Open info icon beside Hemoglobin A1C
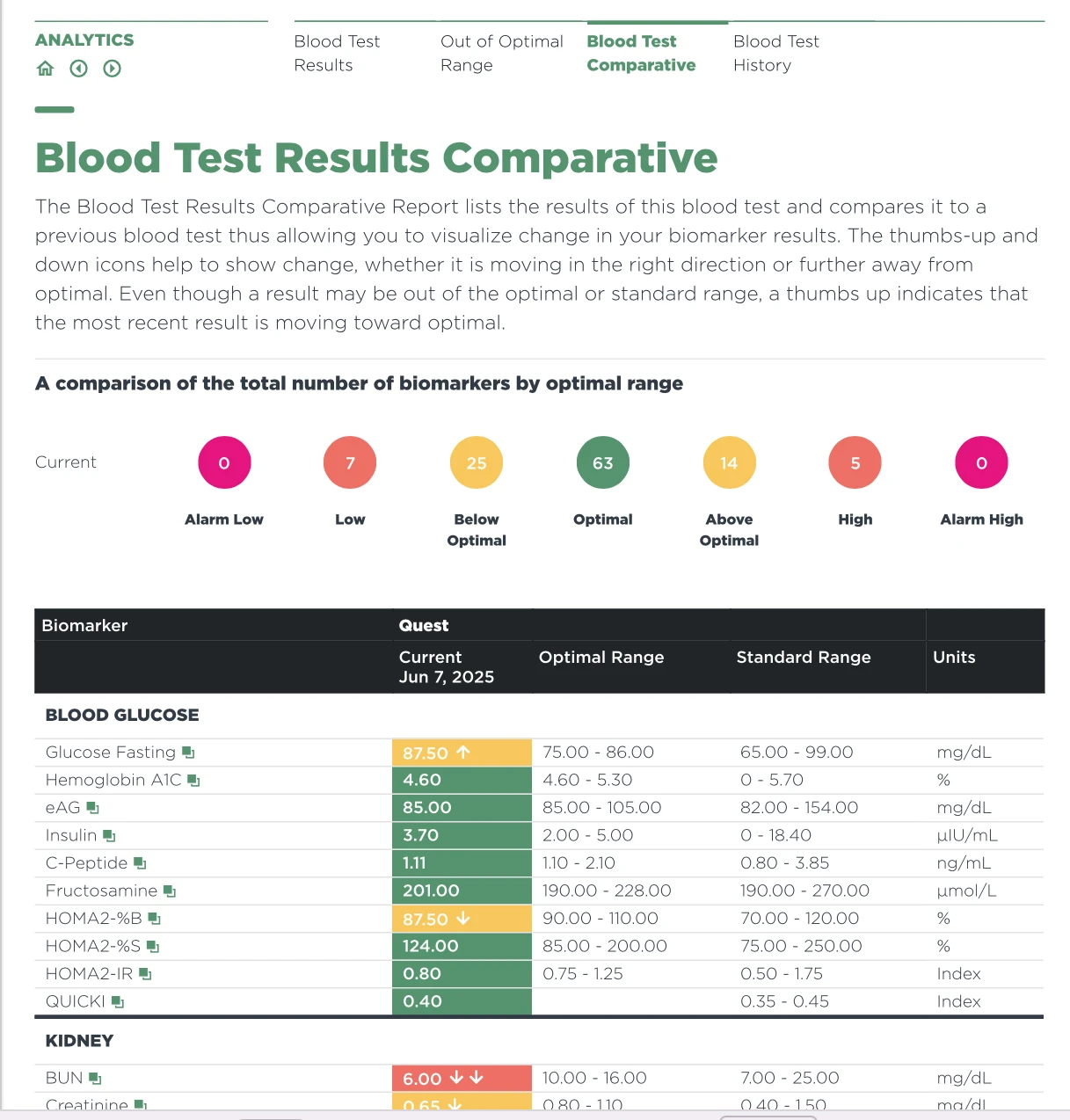The height and width of the screenshot is (1120, 1070). (193, 781)
